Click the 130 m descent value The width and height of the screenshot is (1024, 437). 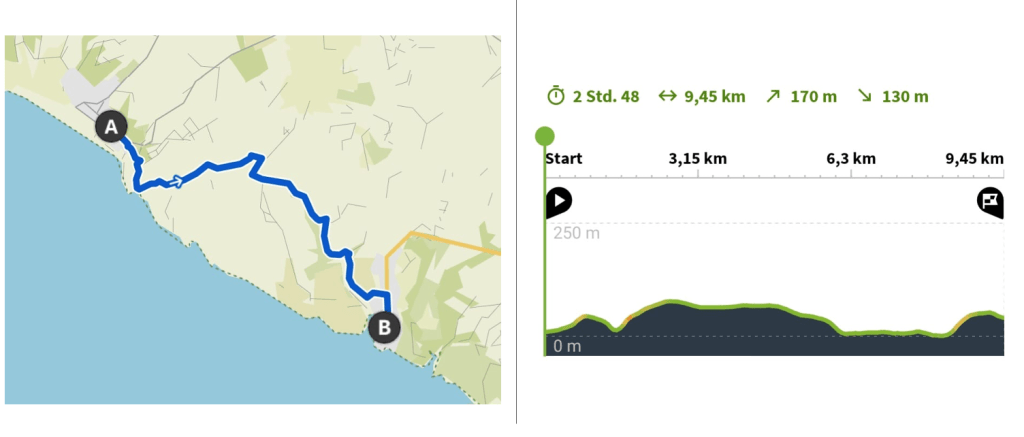pos(905,97)
